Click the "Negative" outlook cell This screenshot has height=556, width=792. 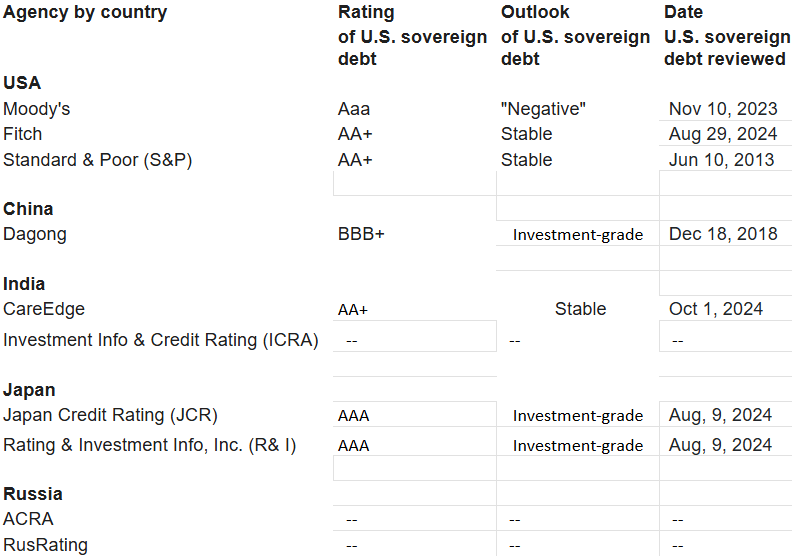click(543, 109)
